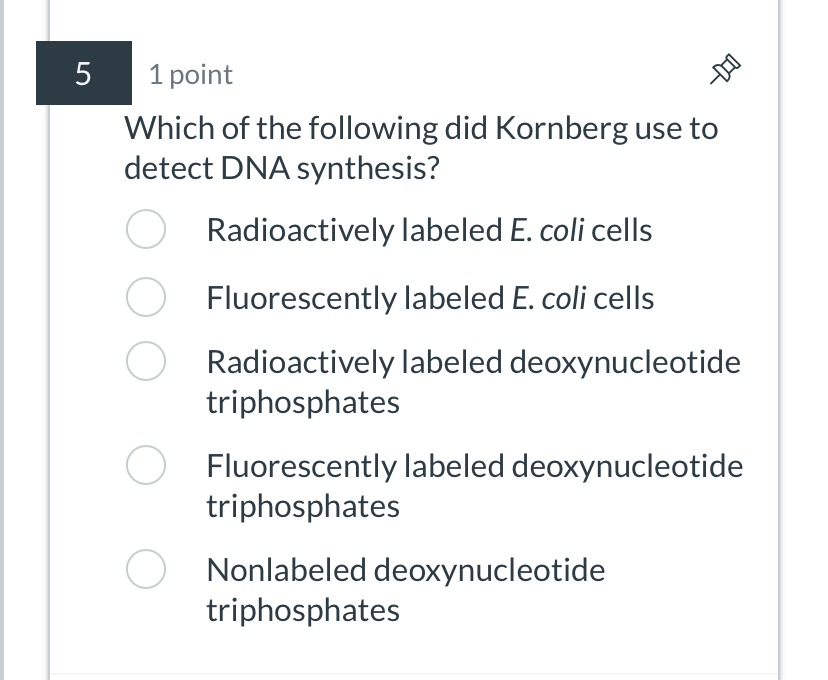This screenshot has height=680, width=828.
Task: Click the text Radioactively labeled E. coli cells
Action: pyautogui.click(x=428, y=229)
